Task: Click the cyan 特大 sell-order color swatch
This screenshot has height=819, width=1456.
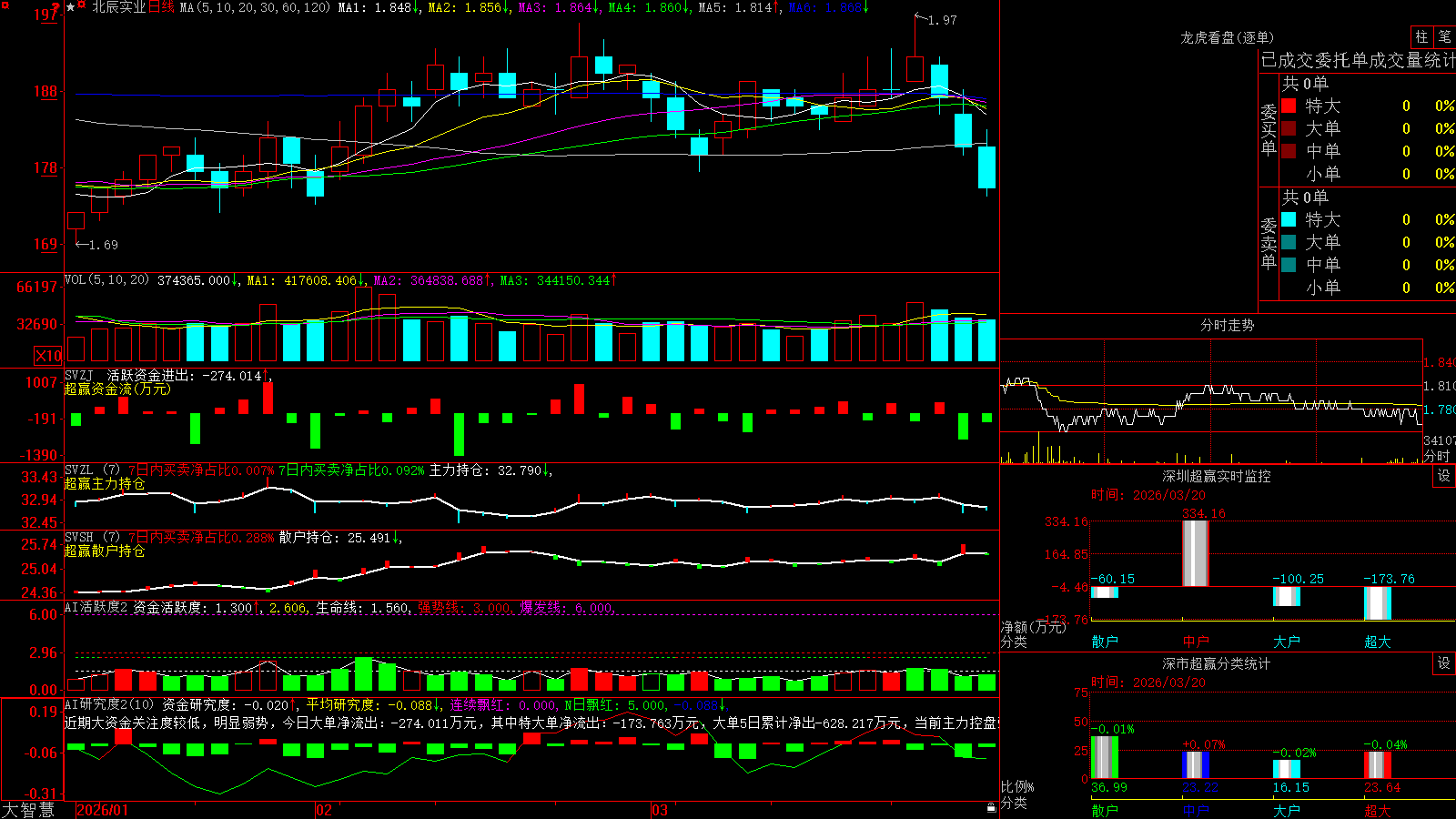Action: pyautogui.click(x=1289, y=219)
